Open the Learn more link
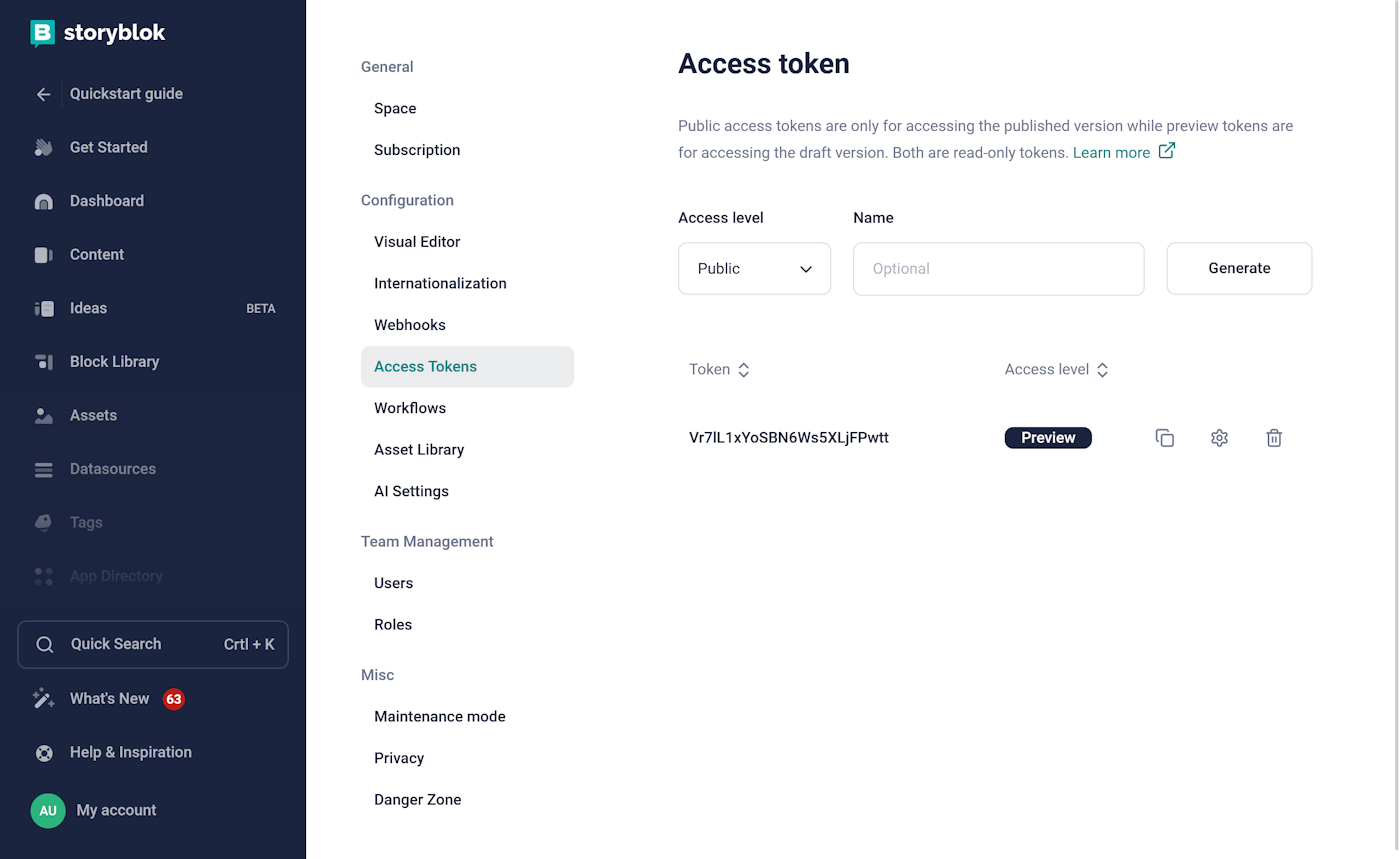Screen dimensions: 1400x859 click(1112, 152)
